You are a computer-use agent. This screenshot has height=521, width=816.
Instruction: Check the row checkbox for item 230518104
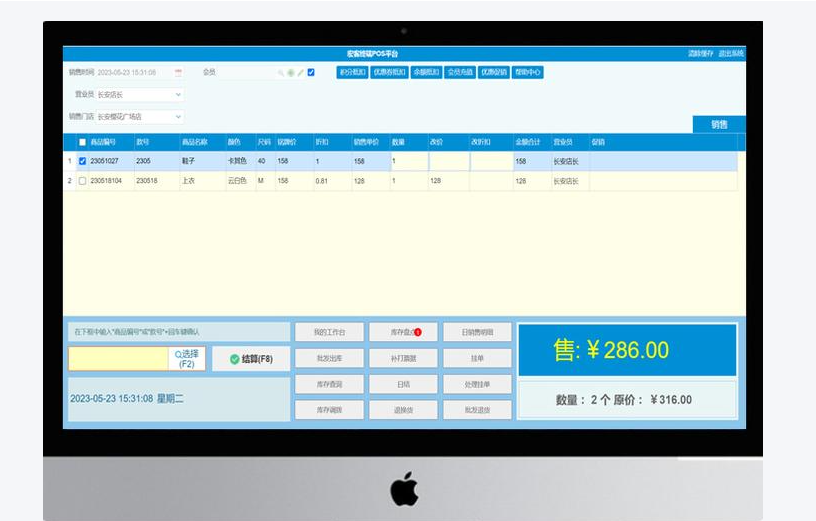tap(82, 181)
